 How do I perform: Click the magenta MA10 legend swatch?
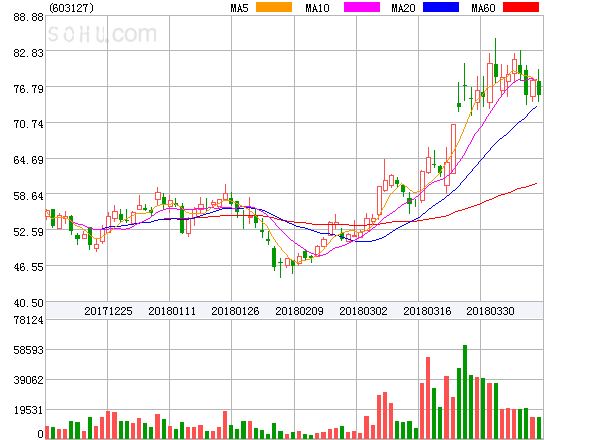click(x=362, y=7)
